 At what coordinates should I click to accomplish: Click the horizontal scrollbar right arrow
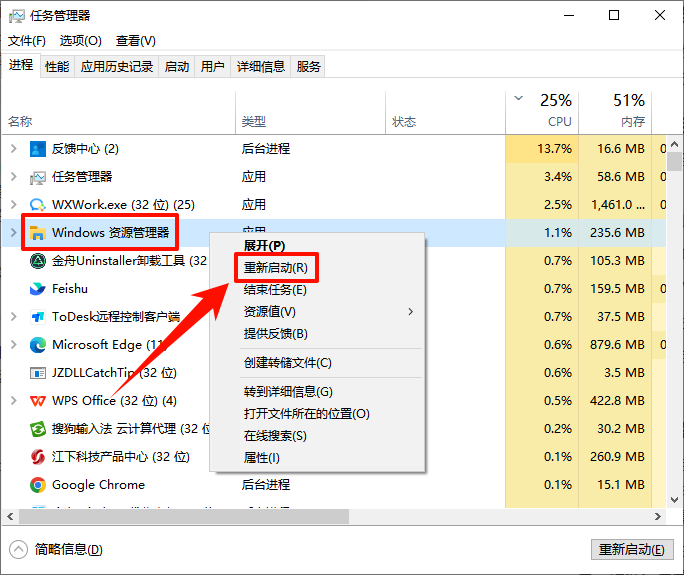(x=658, y=517)
